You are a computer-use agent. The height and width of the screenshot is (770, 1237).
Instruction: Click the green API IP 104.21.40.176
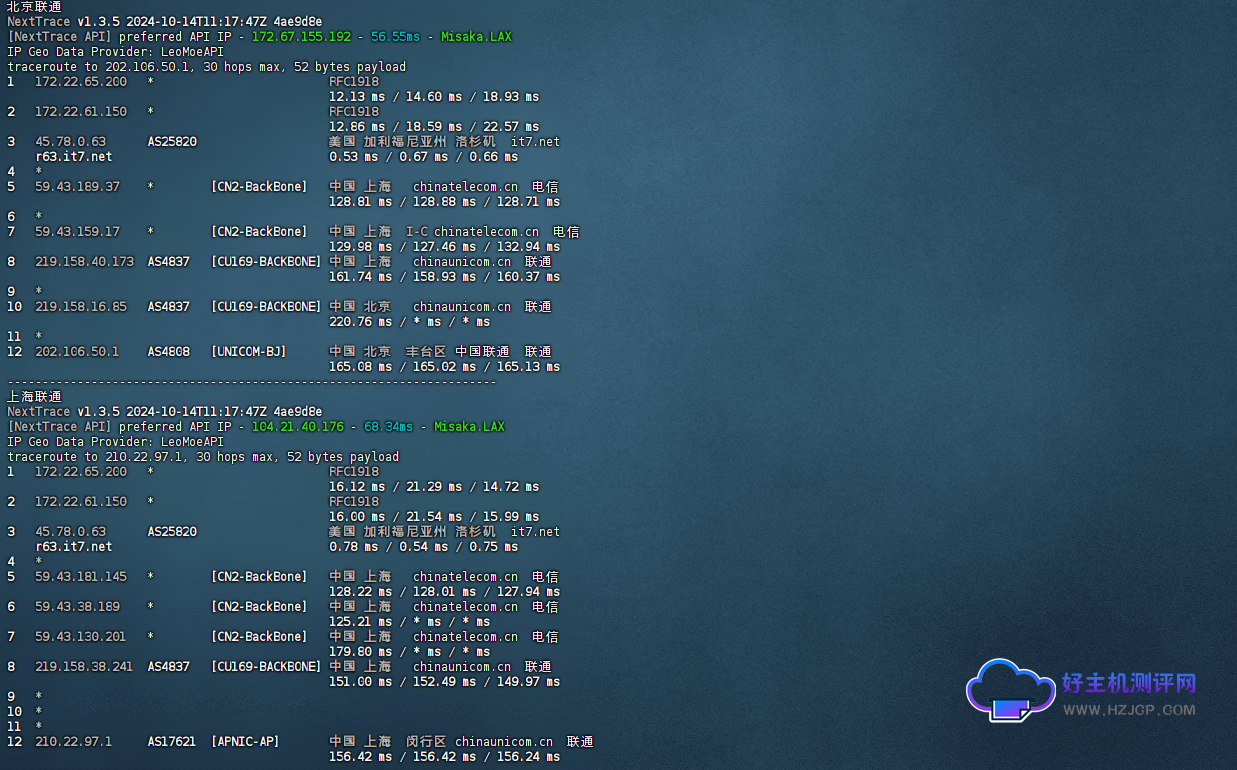pyautogui.click(x=297, y=427)
